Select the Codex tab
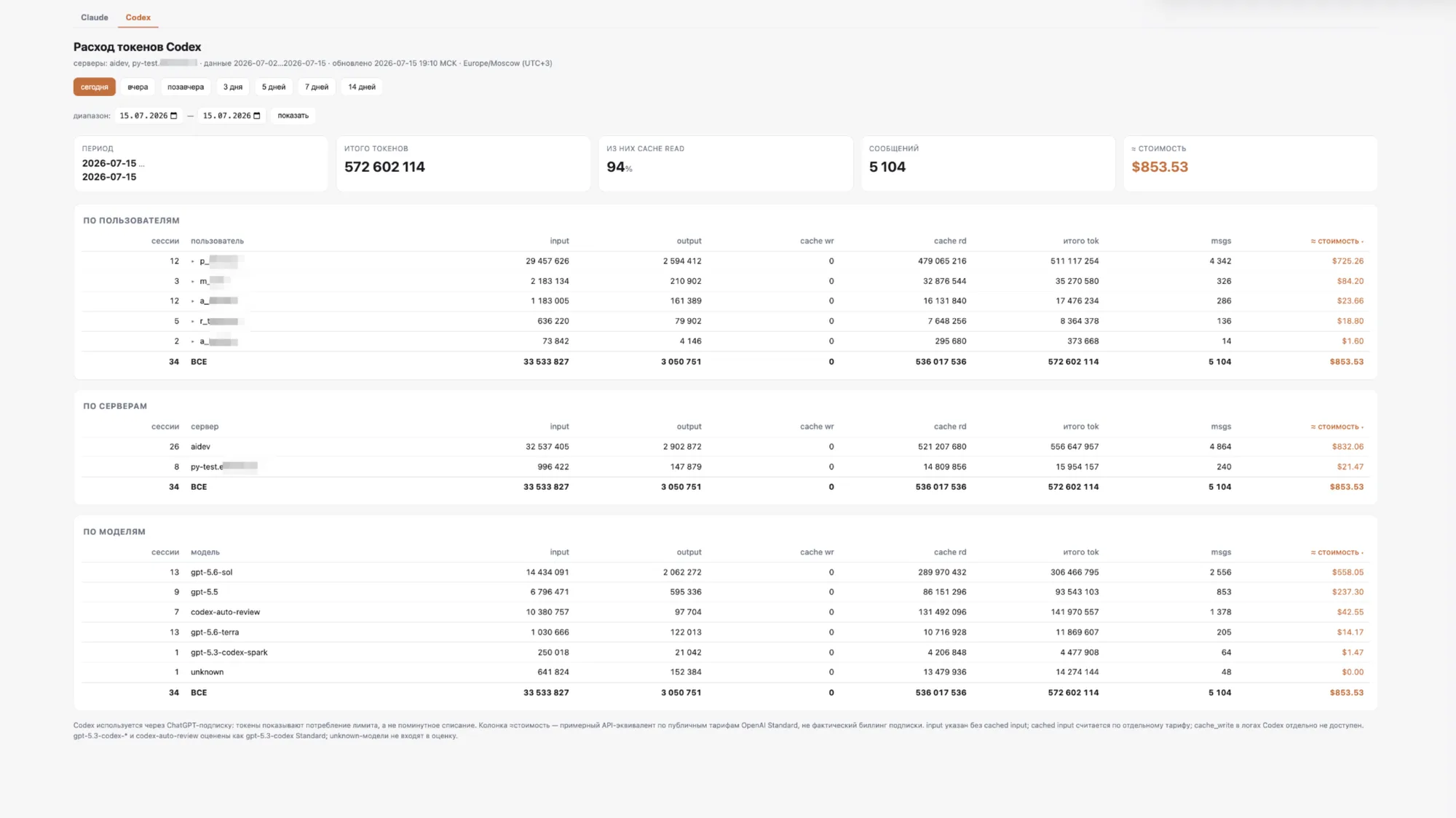1456x818 pixels. 138,17
